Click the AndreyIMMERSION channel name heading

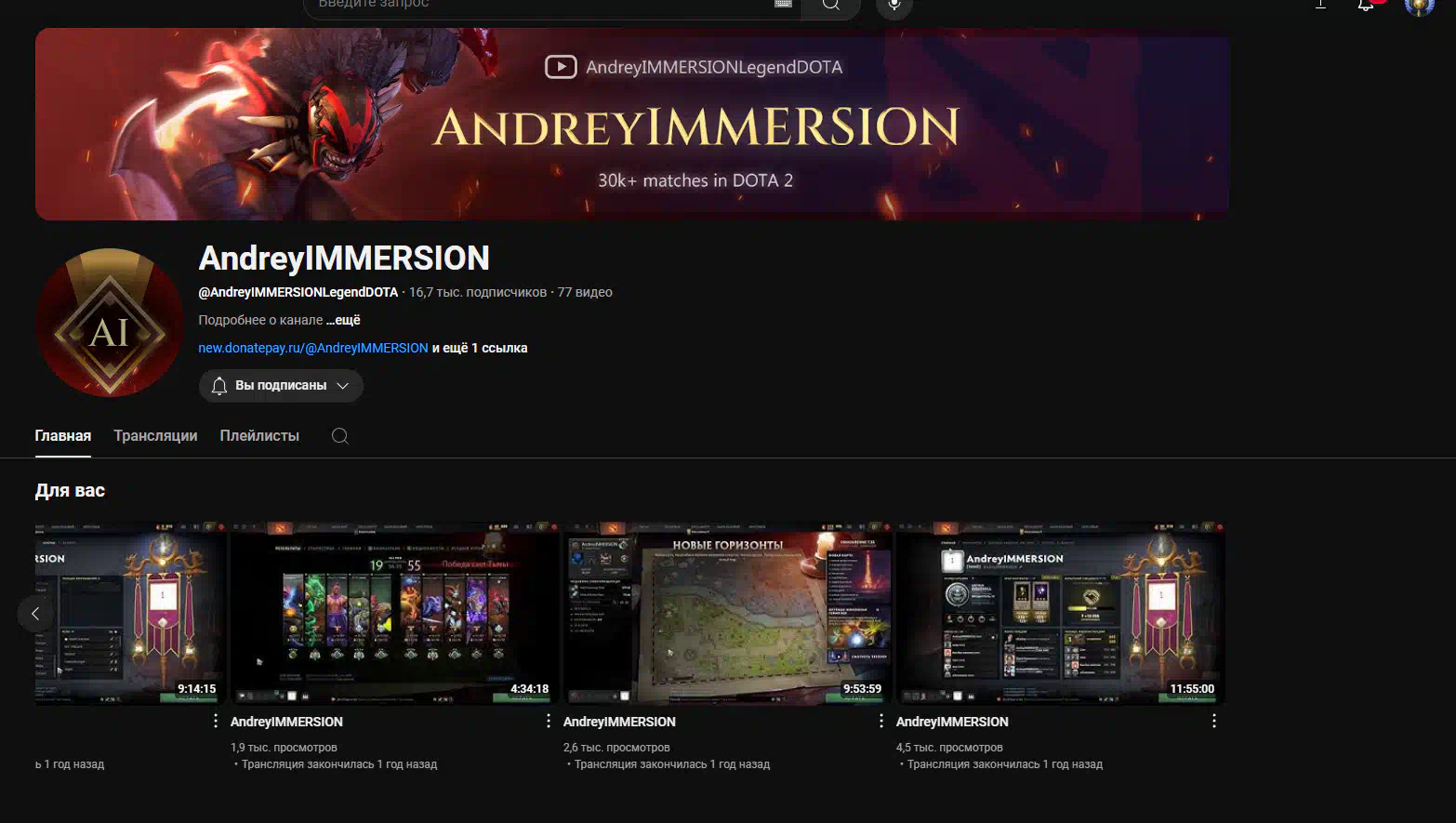click(344, 259)
